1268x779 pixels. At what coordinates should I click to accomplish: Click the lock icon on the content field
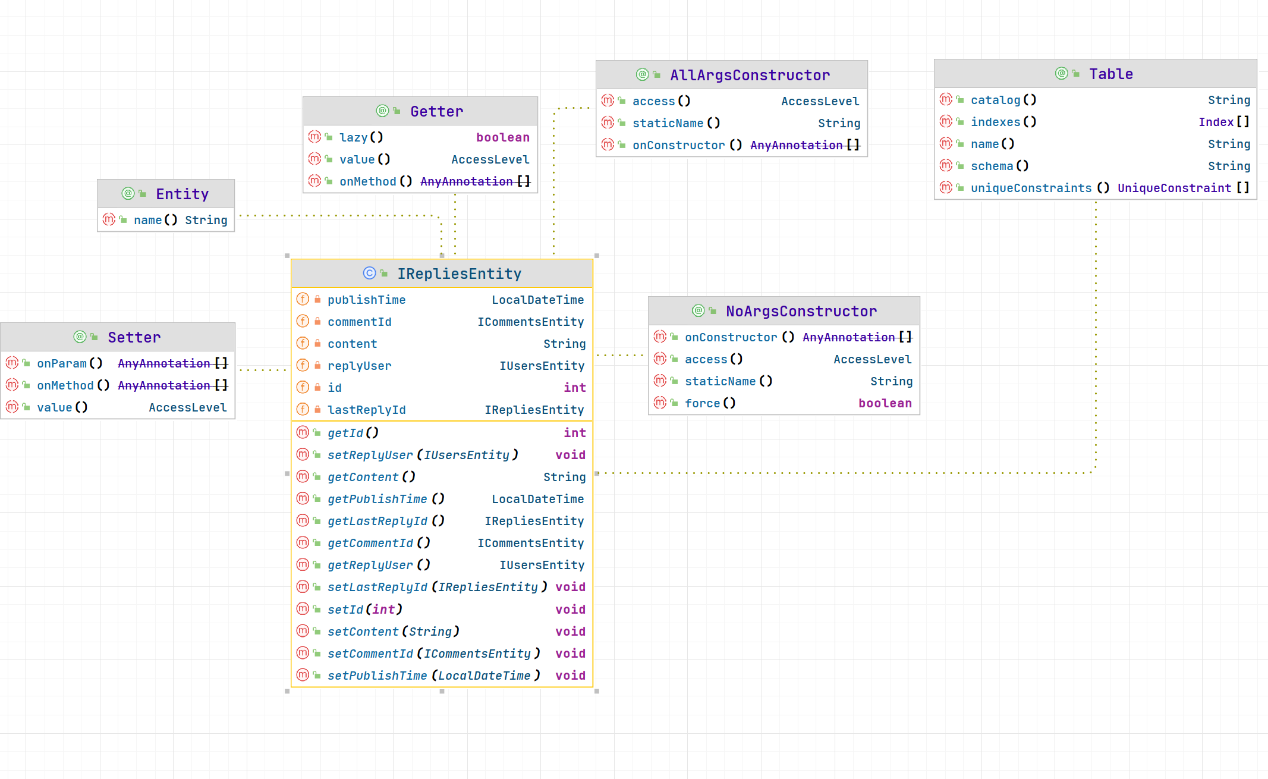pos(318,343)
